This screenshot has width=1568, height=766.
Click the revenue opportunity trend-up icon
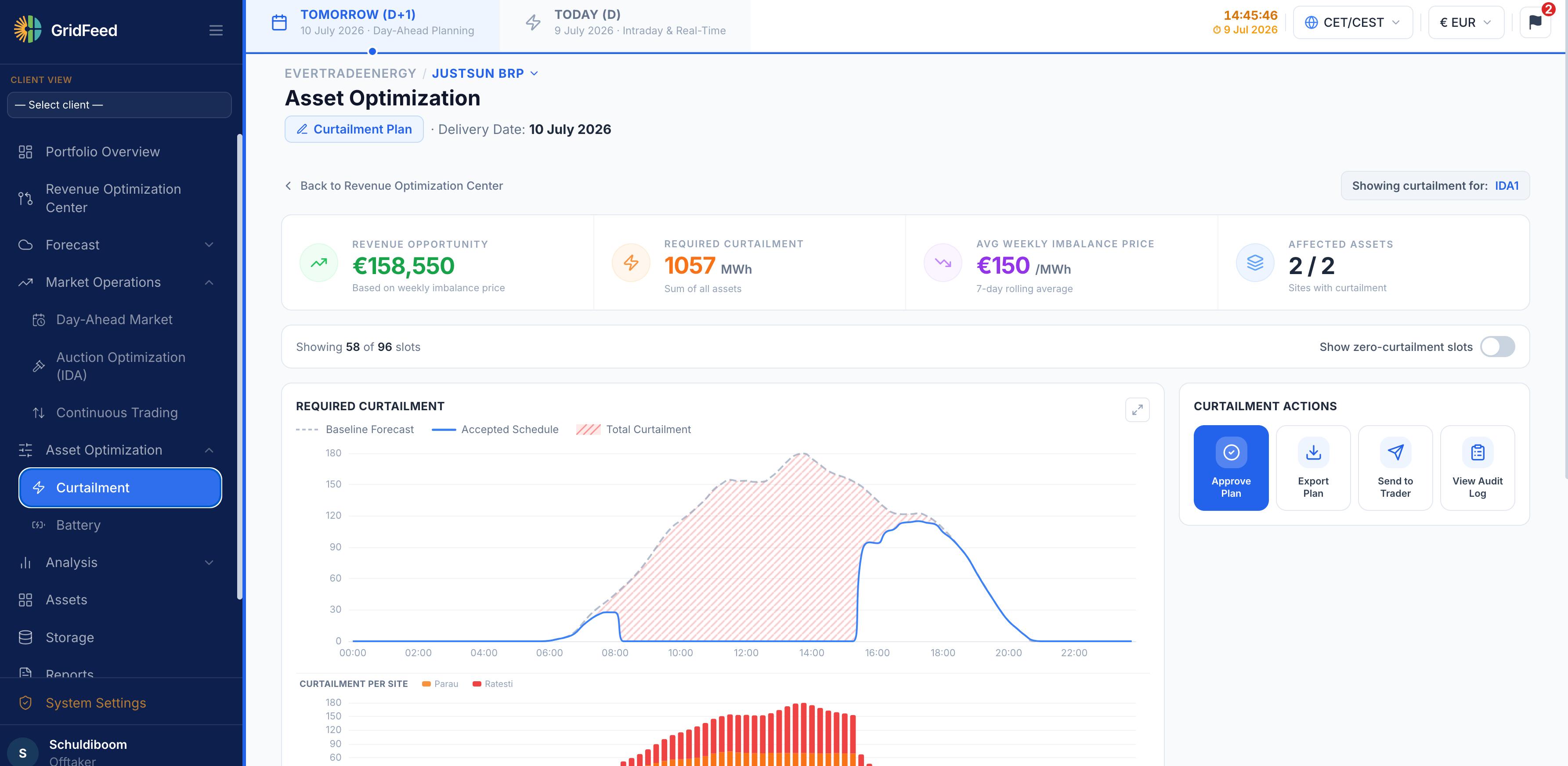[x=318, y=263]
